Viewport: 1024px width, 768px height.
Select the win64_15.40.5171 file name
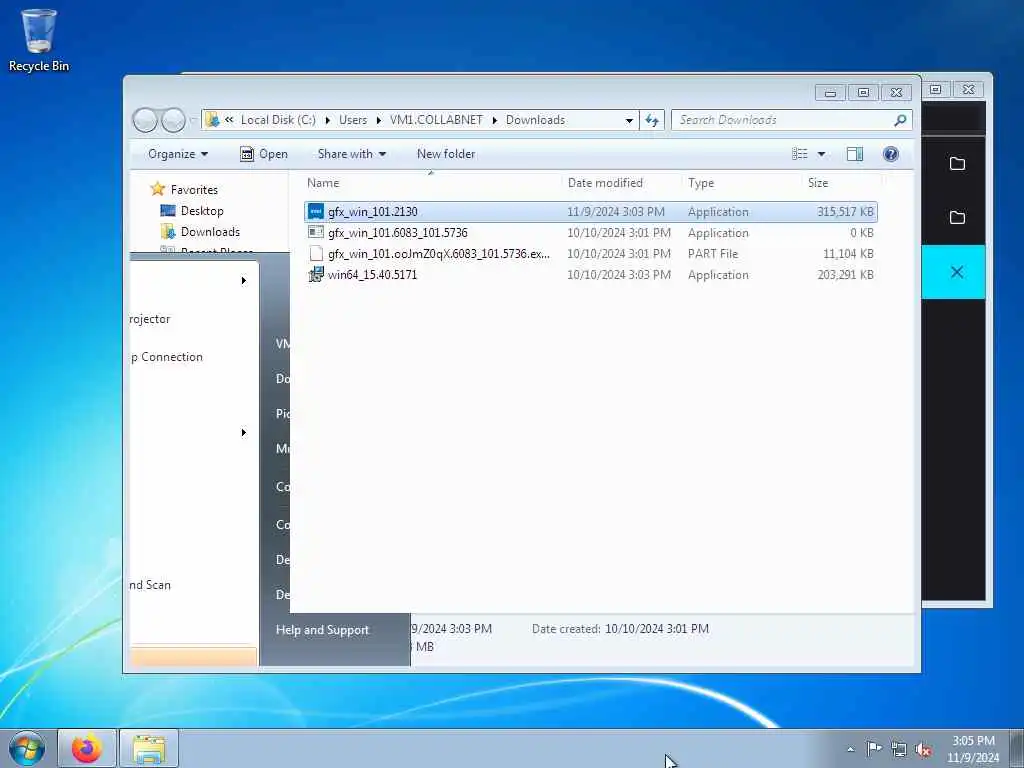pos(372,274)
